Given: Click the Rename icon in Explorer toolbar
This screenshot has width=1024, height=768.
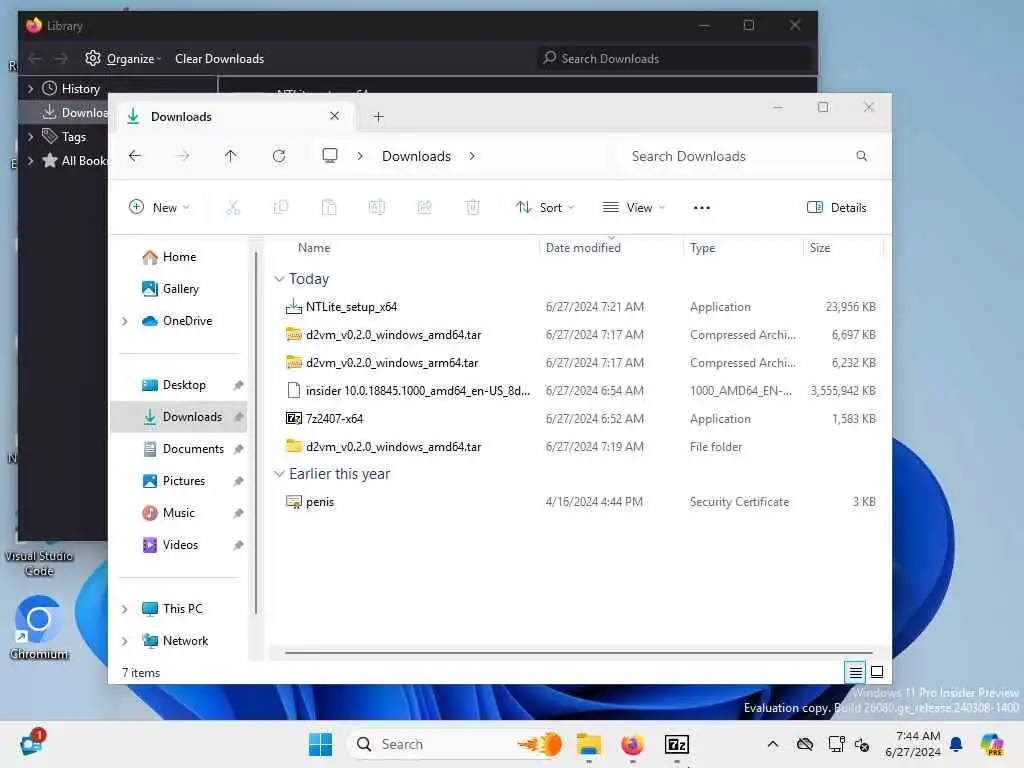Looking at the screenshot, I should tap(377, 208).
